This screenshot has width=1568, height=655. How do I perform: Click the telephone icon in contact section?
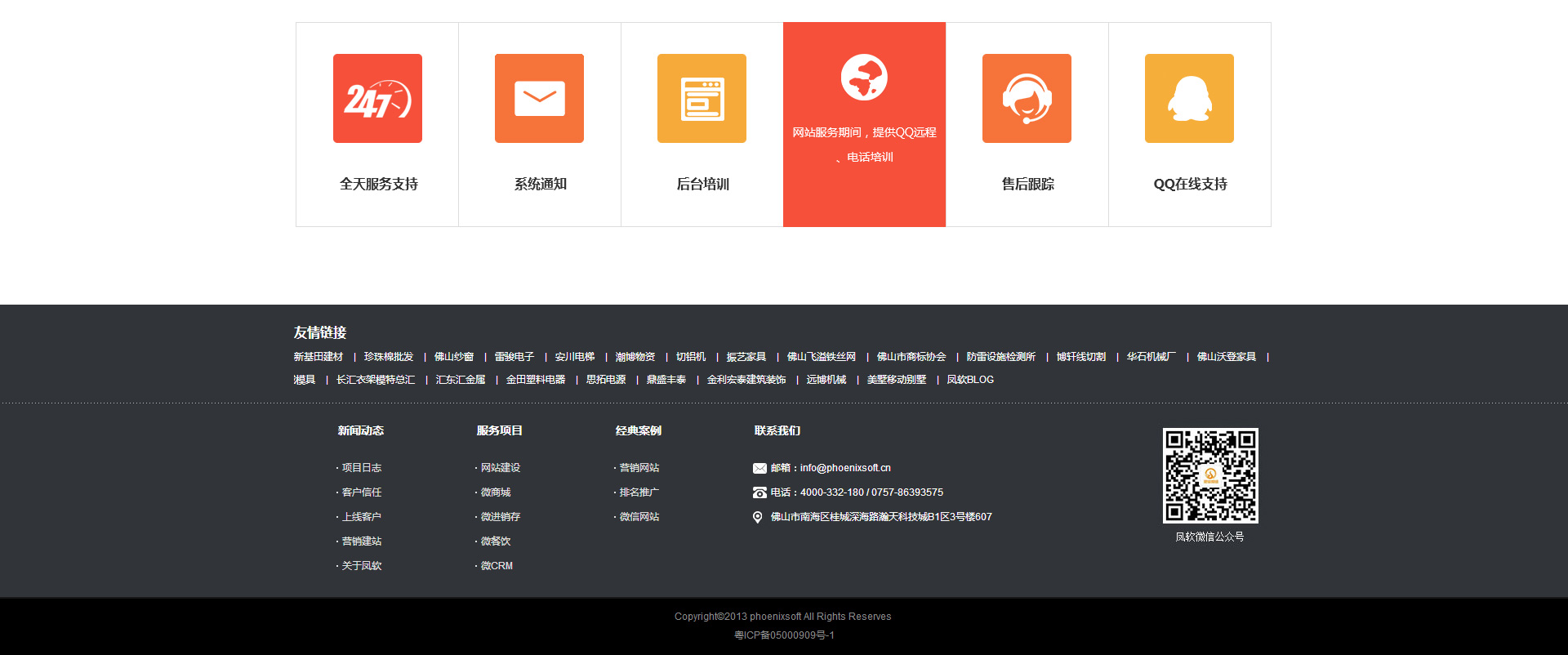click(759, 493)
